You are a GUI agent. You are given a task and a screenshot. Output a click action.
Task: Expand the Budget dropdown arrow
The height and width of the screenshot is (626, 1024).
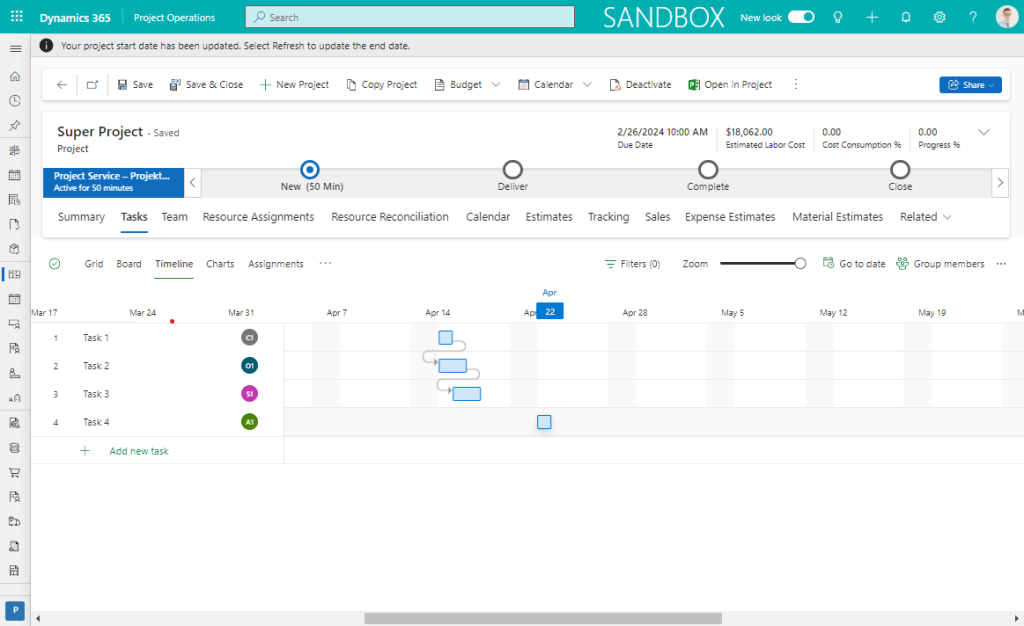pos(496,85)
